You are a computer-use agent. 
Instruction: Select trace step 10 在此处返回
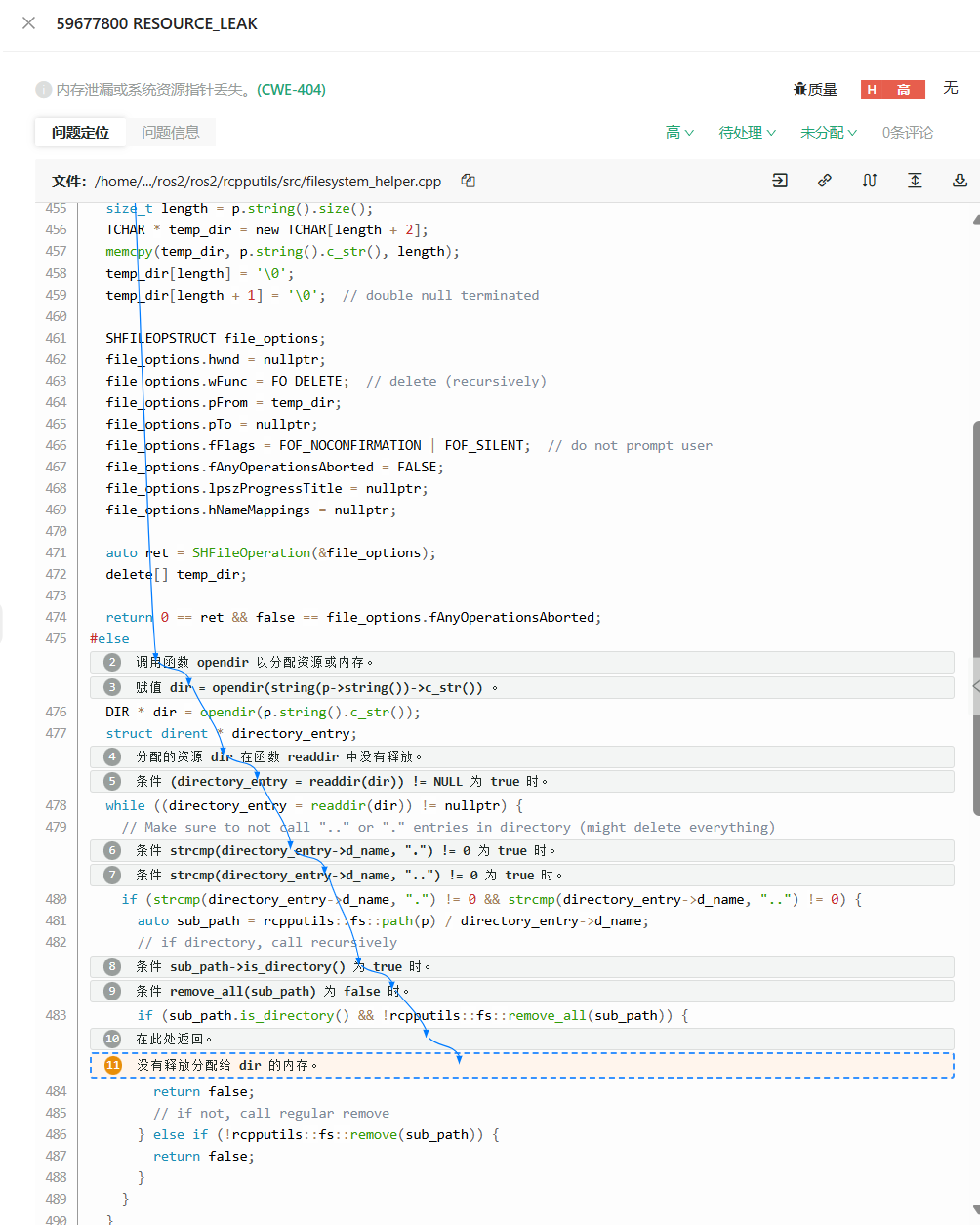click(x=522, y=1039)
